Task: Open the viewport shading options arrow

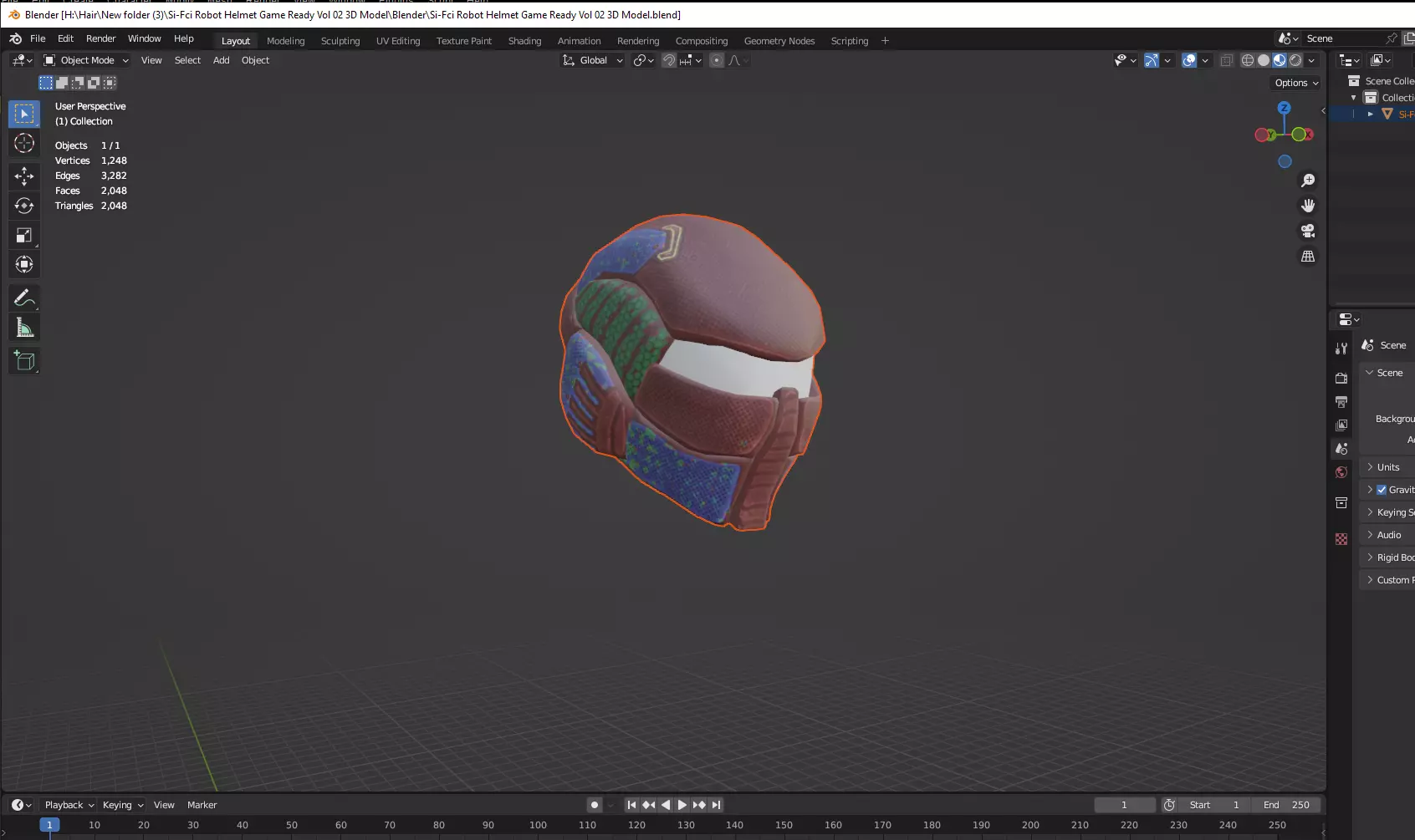Action: point(1311,60)
